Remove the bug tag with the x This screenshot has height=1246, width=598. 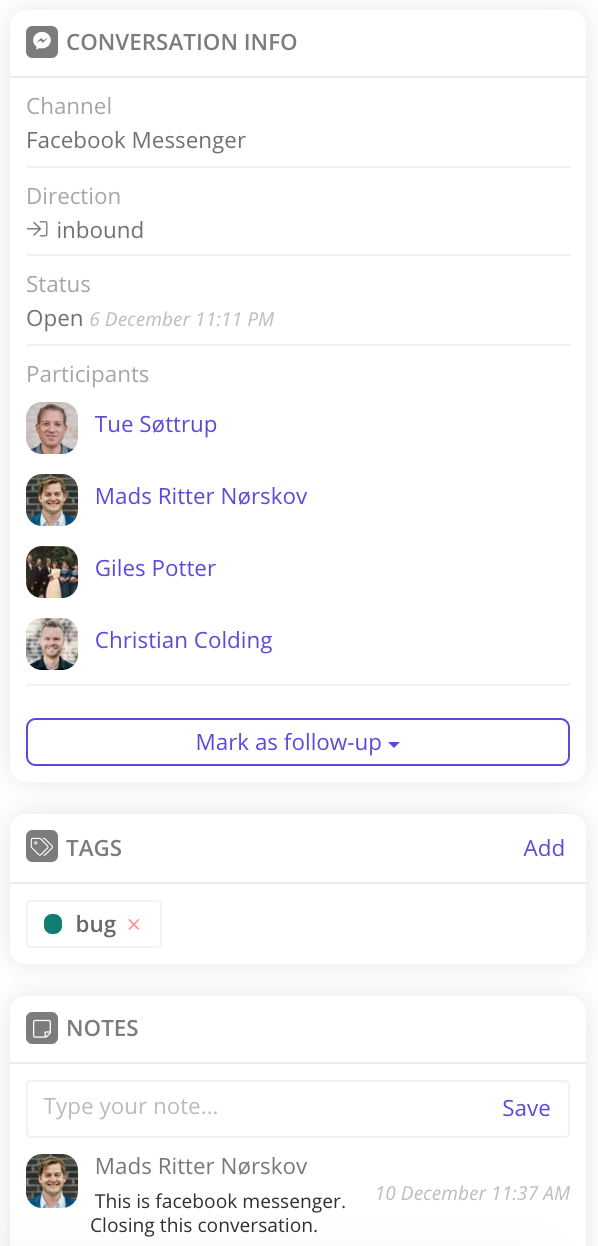coord(134,925)
